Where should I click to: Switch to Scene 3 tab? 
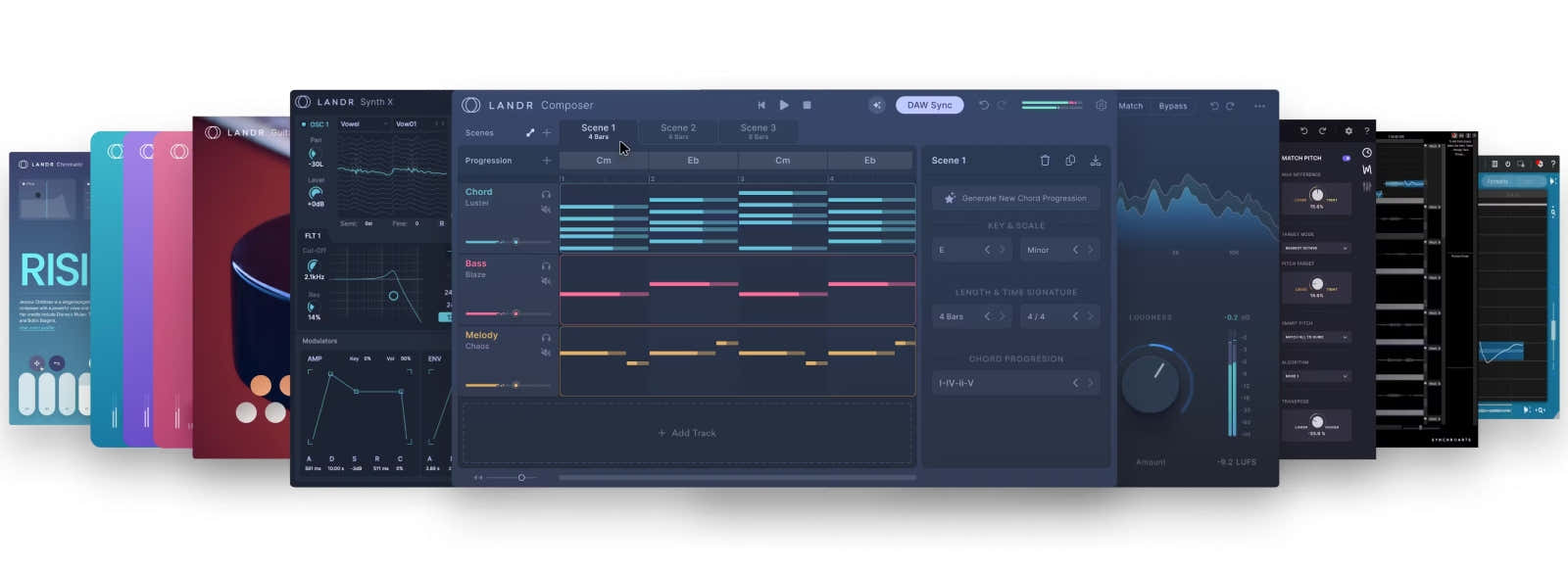[x=758, y=131]
